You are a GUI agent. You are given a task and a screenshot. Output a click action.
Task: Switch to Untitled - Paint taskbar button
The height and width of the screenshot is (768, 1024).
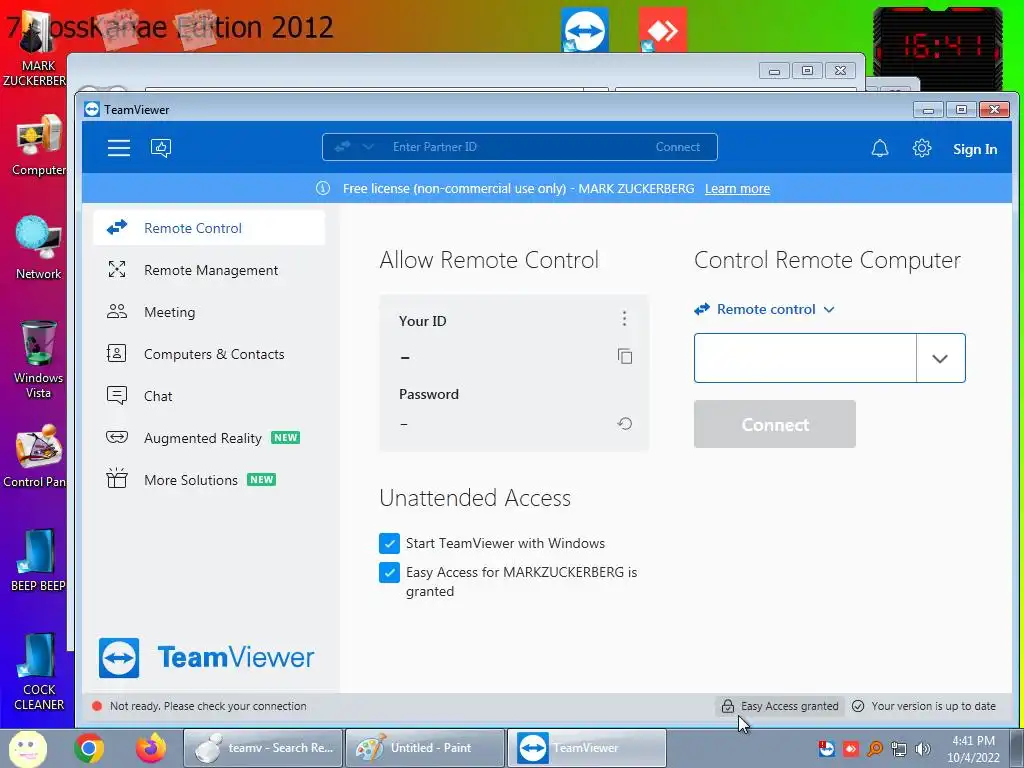pyautogui.click(x=424, y=748)
